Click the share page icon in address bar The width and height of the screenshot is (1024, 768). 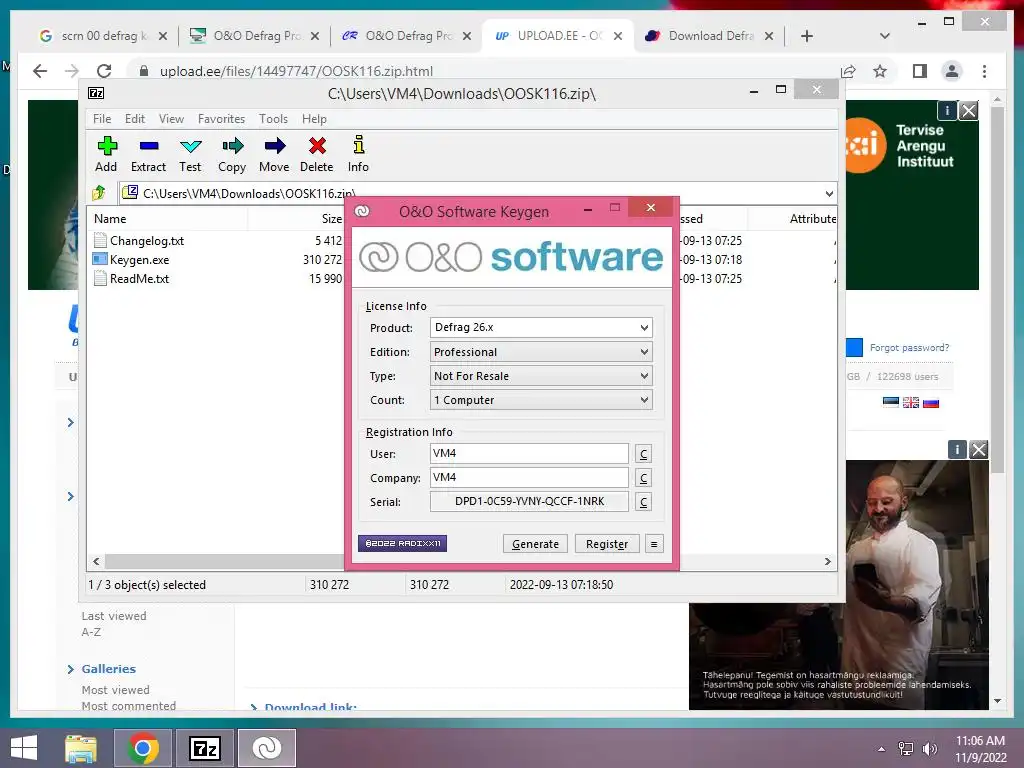click(848, 71)
